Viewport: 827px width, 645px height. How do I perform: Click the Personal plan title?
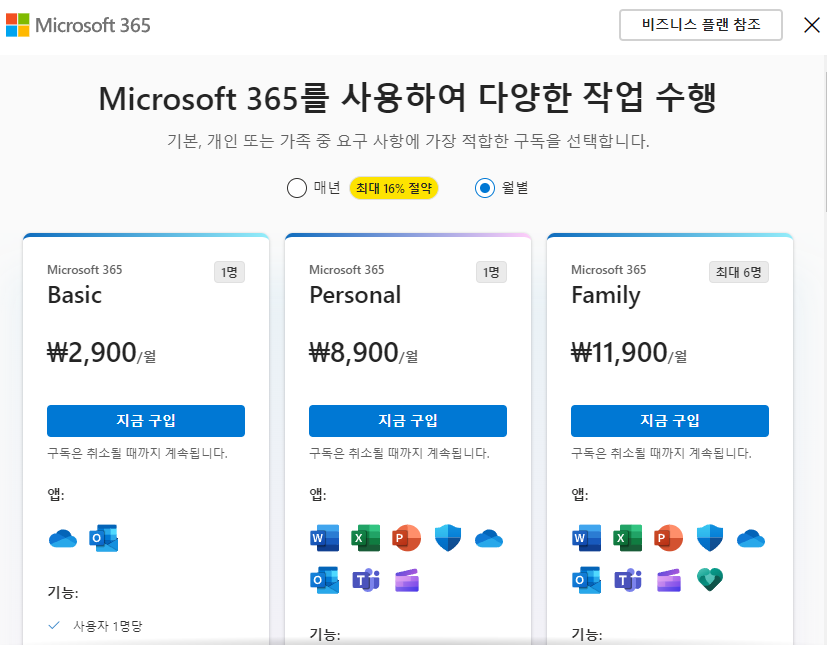point(355,295)
